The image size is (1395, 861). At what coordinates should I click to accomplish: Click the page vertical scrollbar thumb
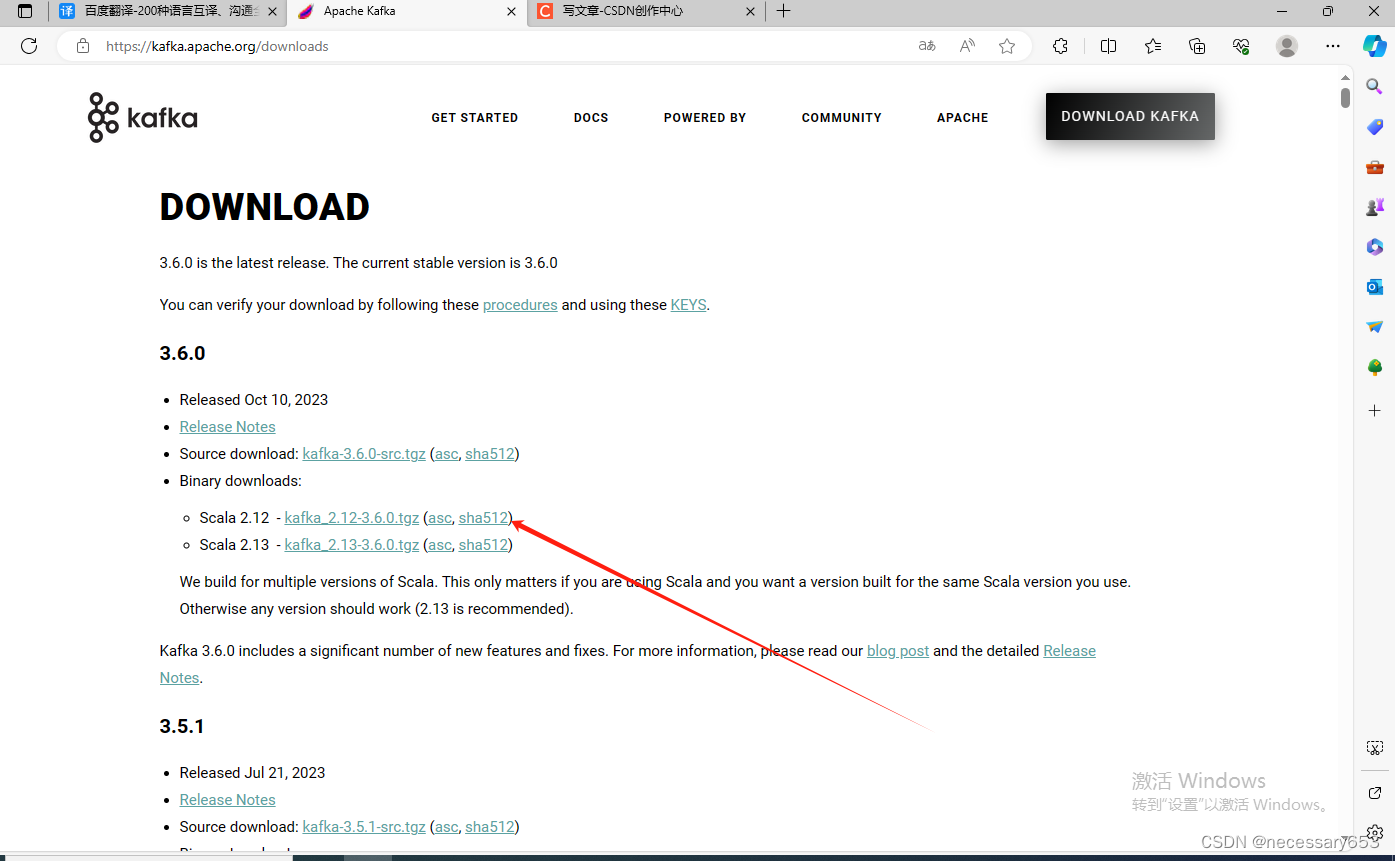point(1346,97)
